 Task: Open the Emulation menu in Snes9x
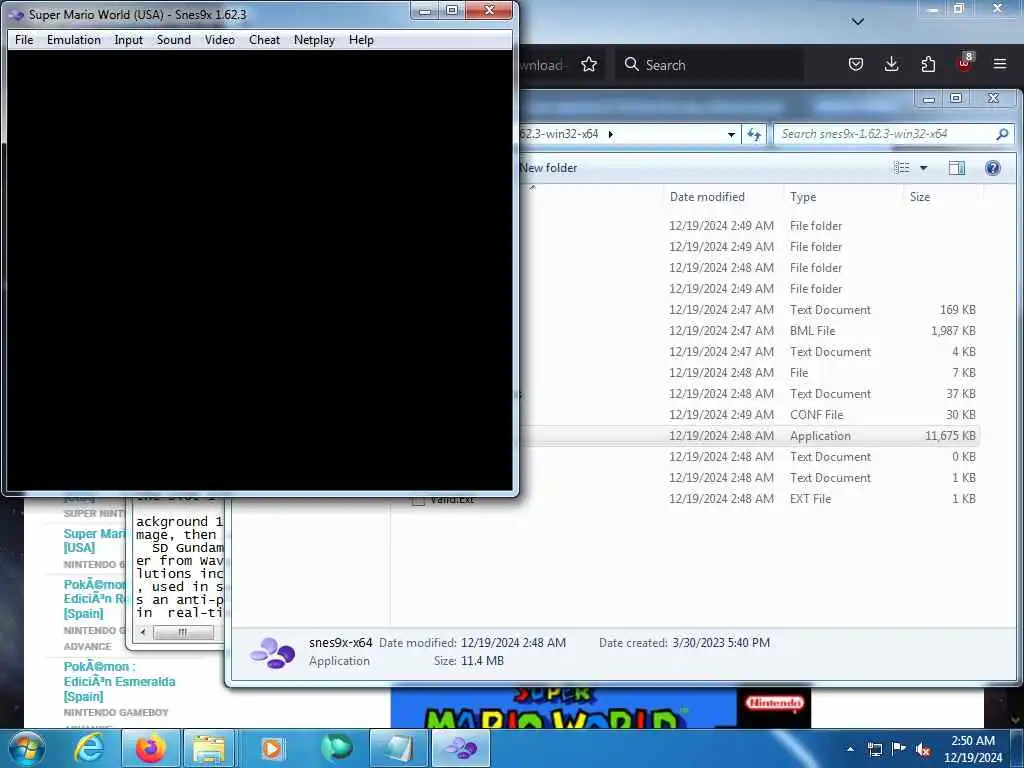click(x=74, y=40)
